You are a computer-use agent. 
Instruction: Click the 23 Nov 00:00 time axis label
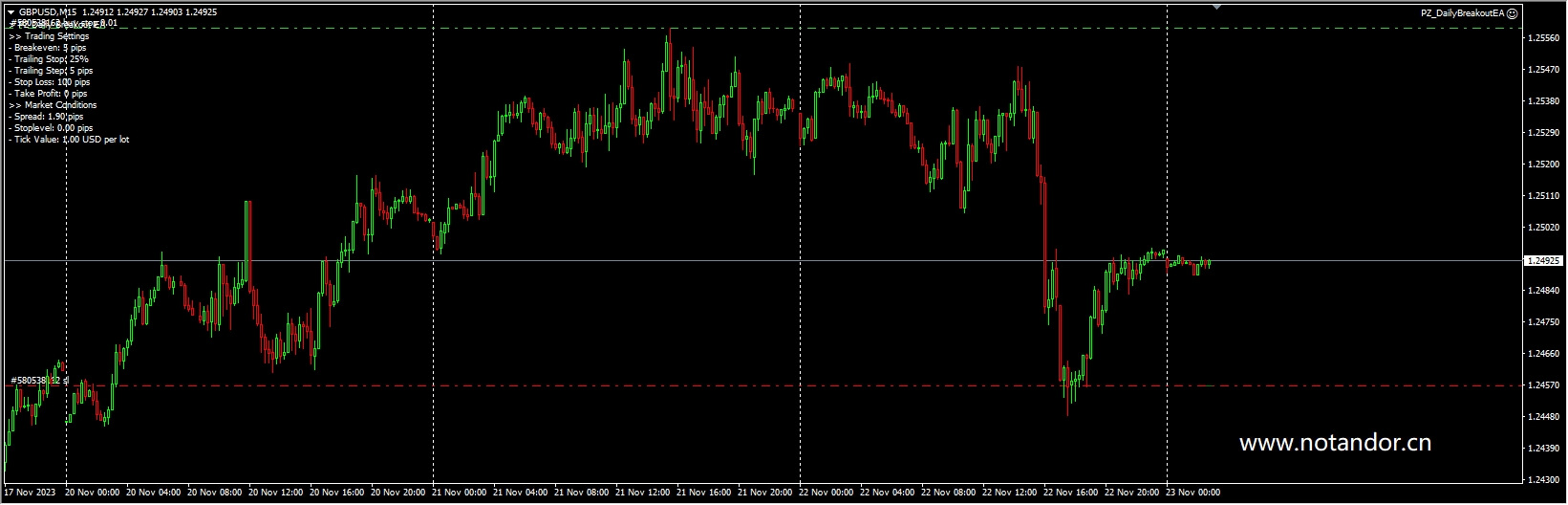click(x=1194, y=493)
